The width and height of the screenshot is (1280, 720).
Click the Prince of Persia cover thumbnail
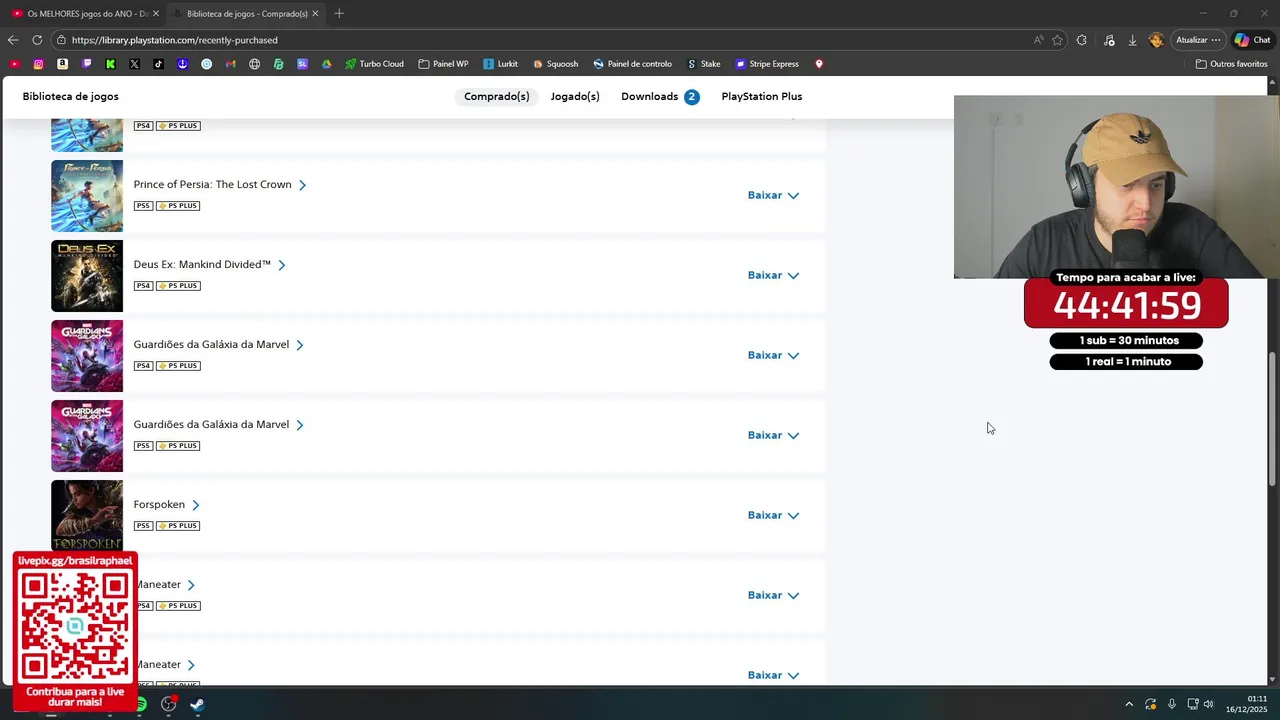click(87, 196)
